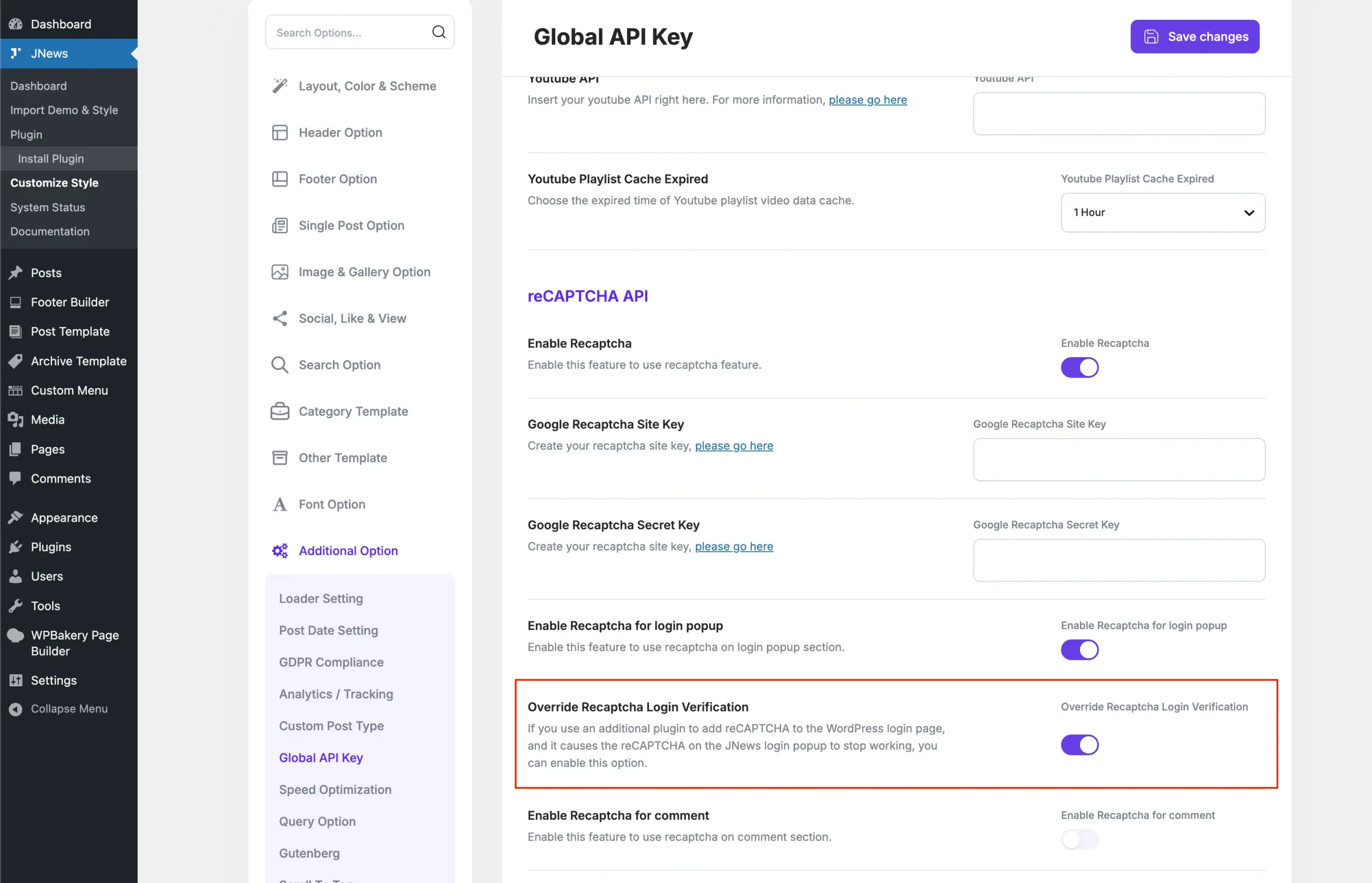The height and width of the screenshot is (883, 1372).
Task: Select Analytics / Tracking submenu item
Action: (336, 694)
